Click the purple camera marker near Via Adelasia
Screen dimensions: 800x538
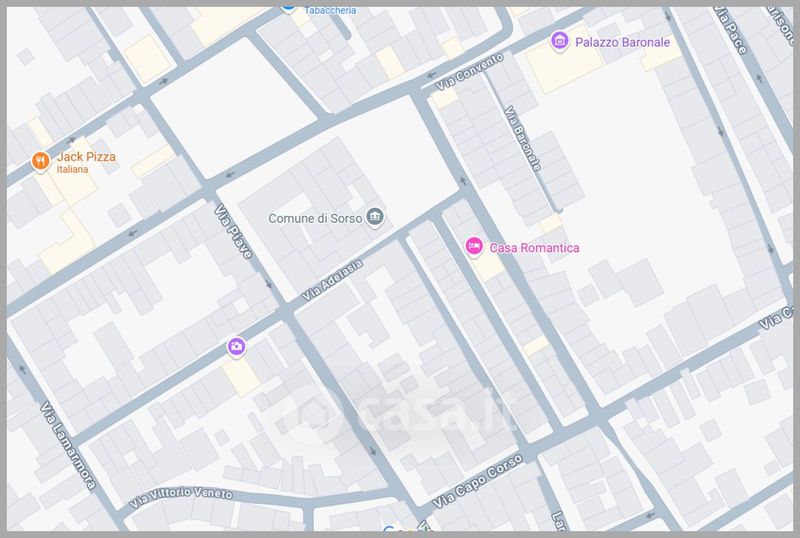pyautogui.click(x=236, y=346)
